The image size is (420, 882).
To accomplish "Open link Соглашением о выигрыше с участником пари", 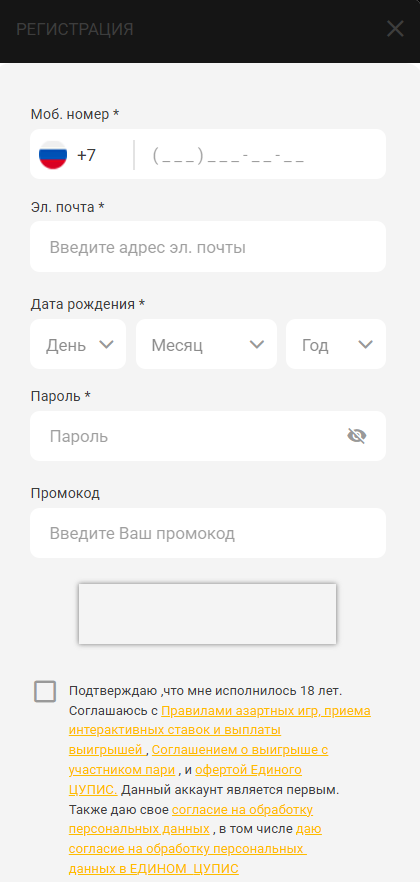I will click(240, 750).
